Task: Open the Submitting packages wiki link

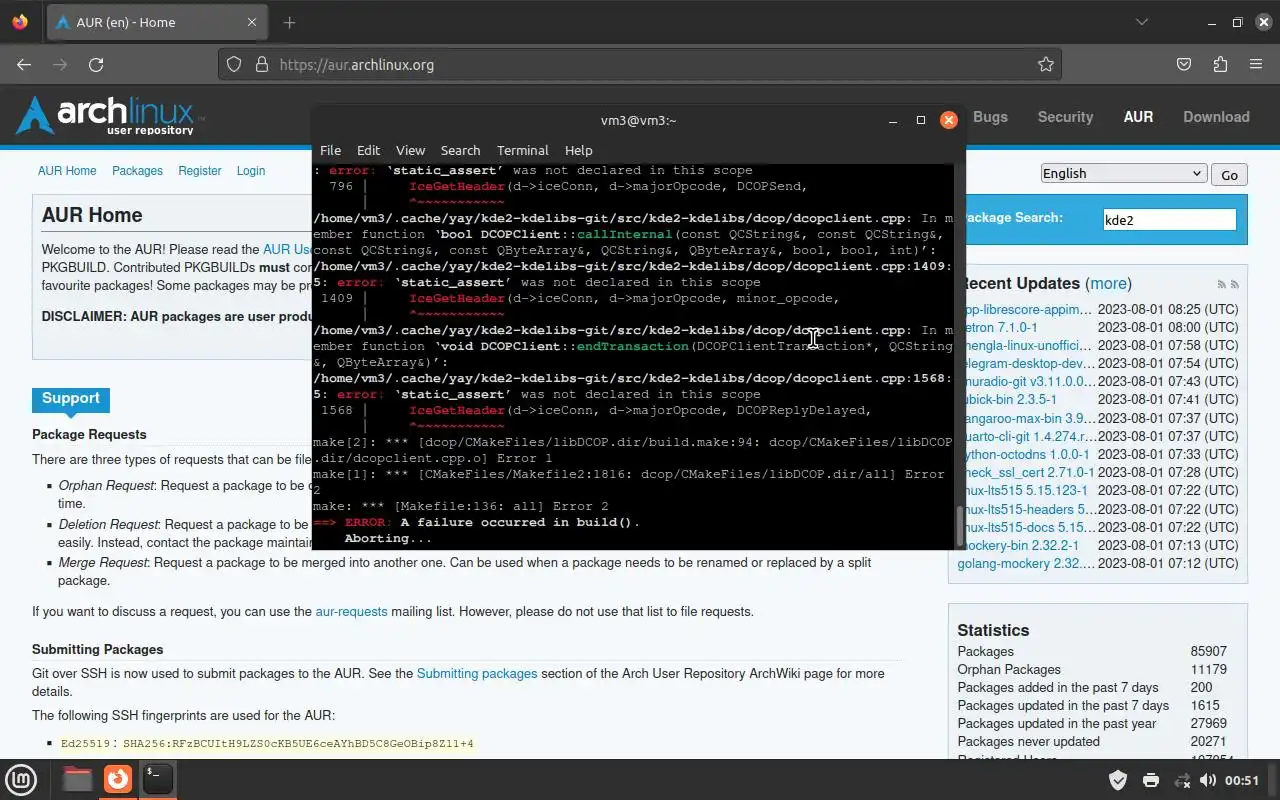Action: (x=477, y=673)
